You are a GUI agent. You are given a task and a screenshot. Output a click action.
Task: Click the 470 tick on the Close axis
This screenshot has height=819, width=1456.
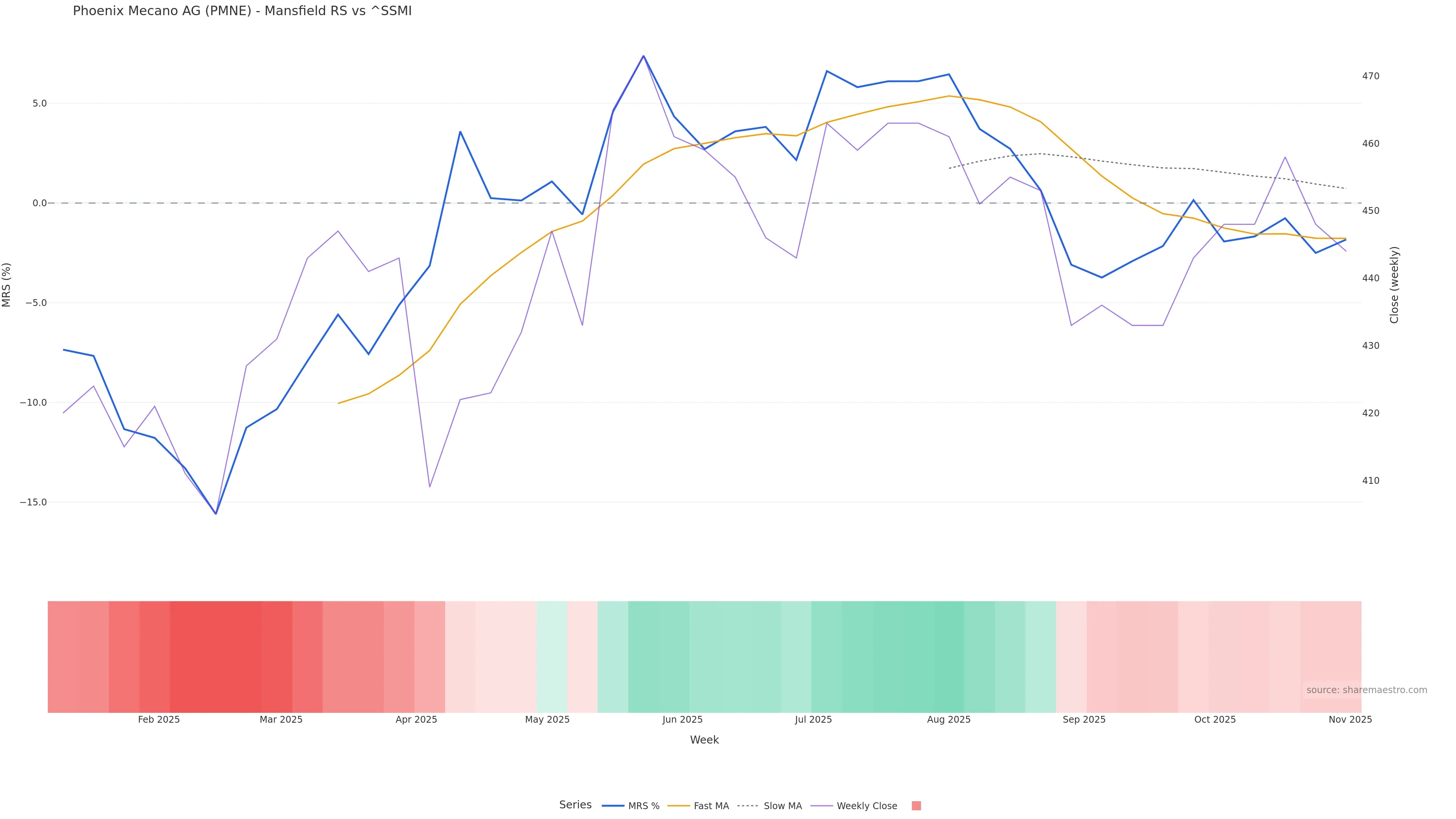(1370, 76)
